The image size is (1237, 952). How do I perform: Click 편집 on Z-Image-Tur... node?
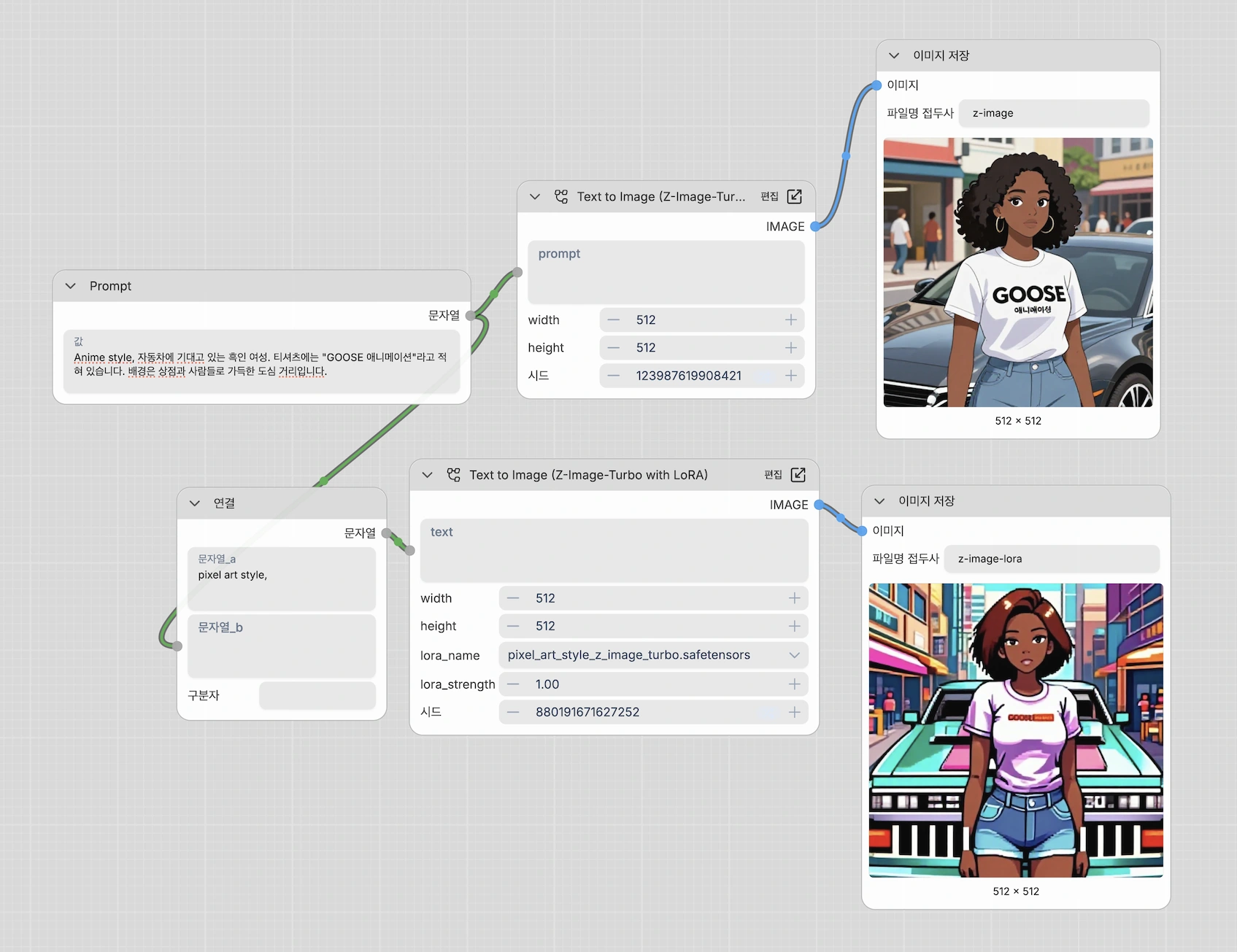point(770,197)
